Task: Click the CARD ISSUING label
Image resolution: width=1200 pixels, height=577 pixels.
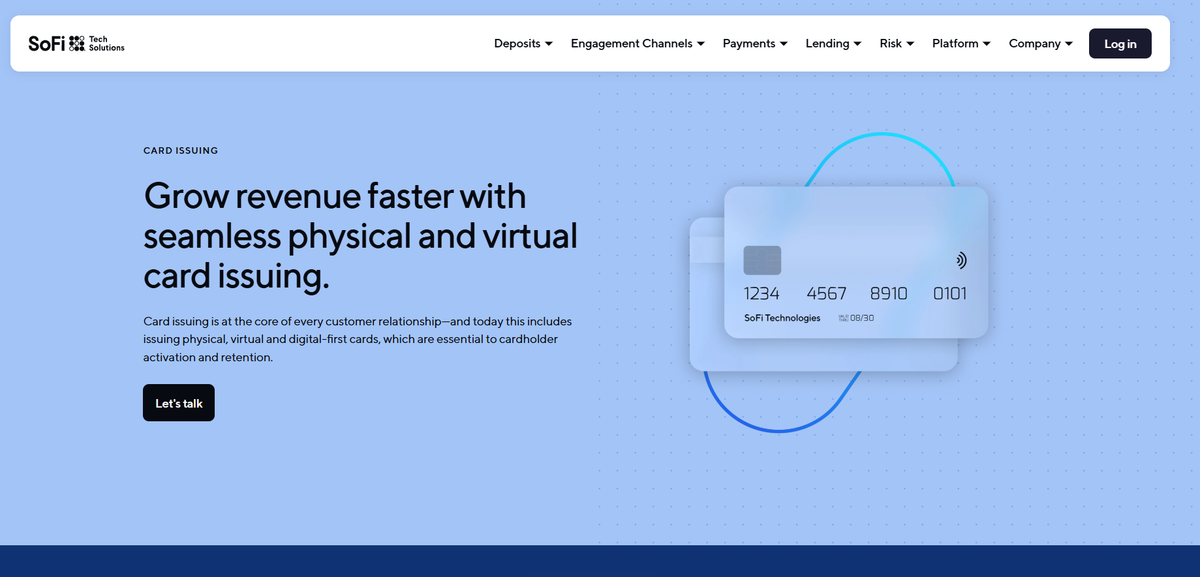Action: pos(181,151)
